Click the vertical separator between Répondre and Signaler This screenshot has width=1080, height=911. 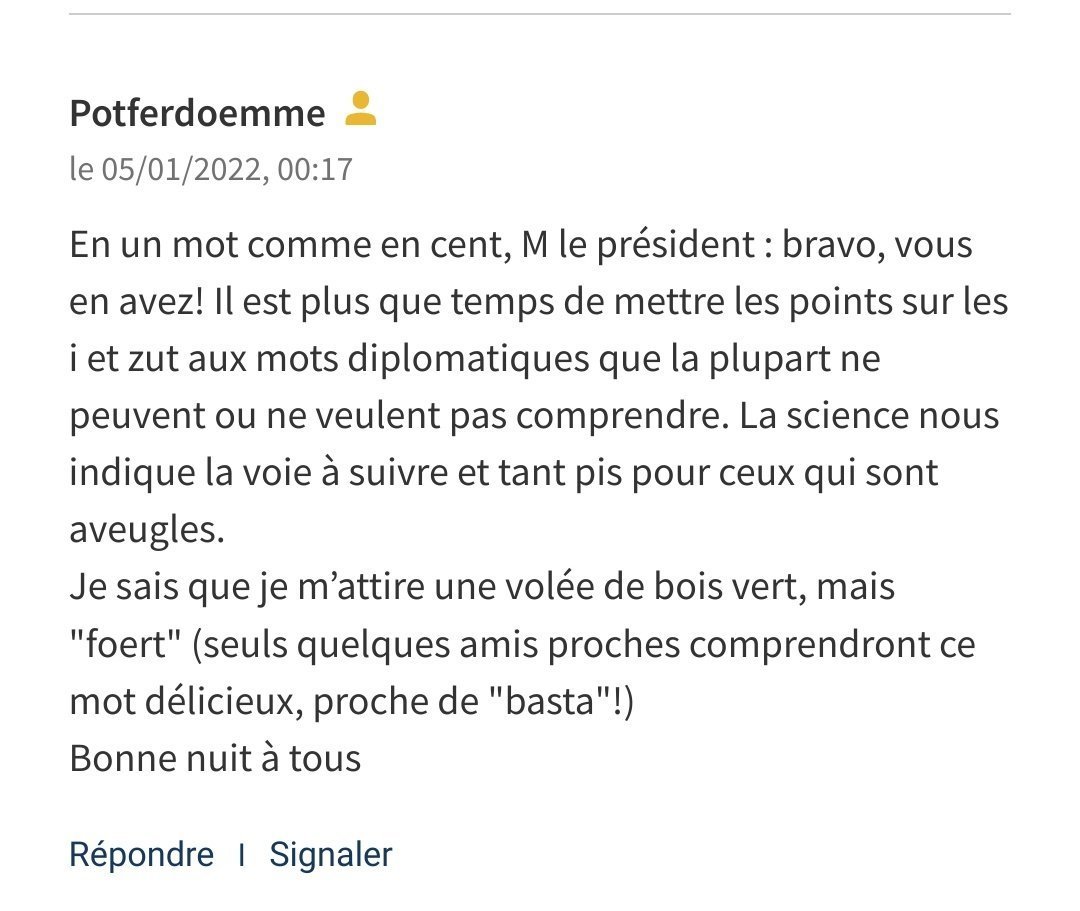241,855
